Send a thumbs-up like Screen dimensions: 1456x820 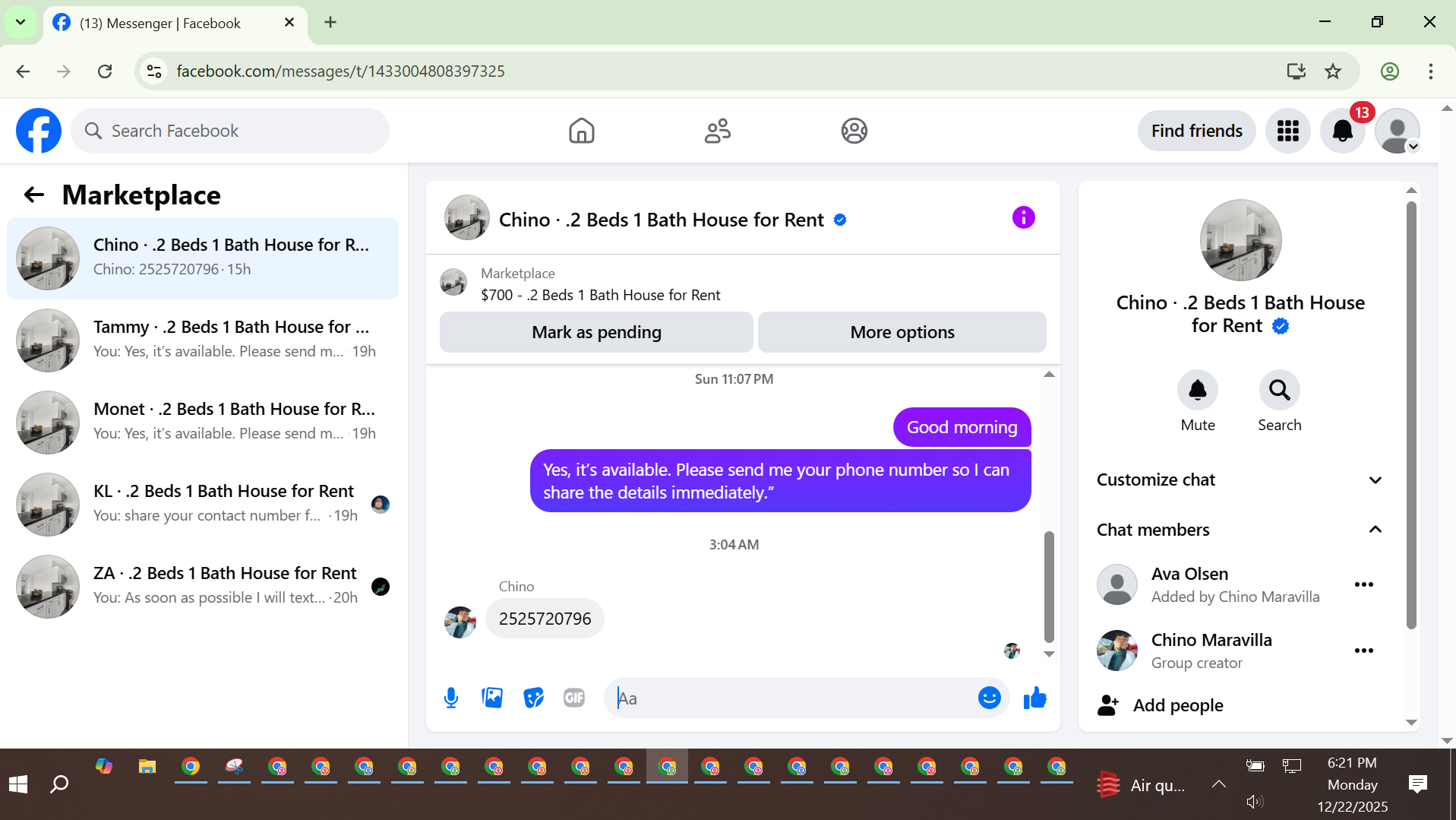(x=1035, y=698)
